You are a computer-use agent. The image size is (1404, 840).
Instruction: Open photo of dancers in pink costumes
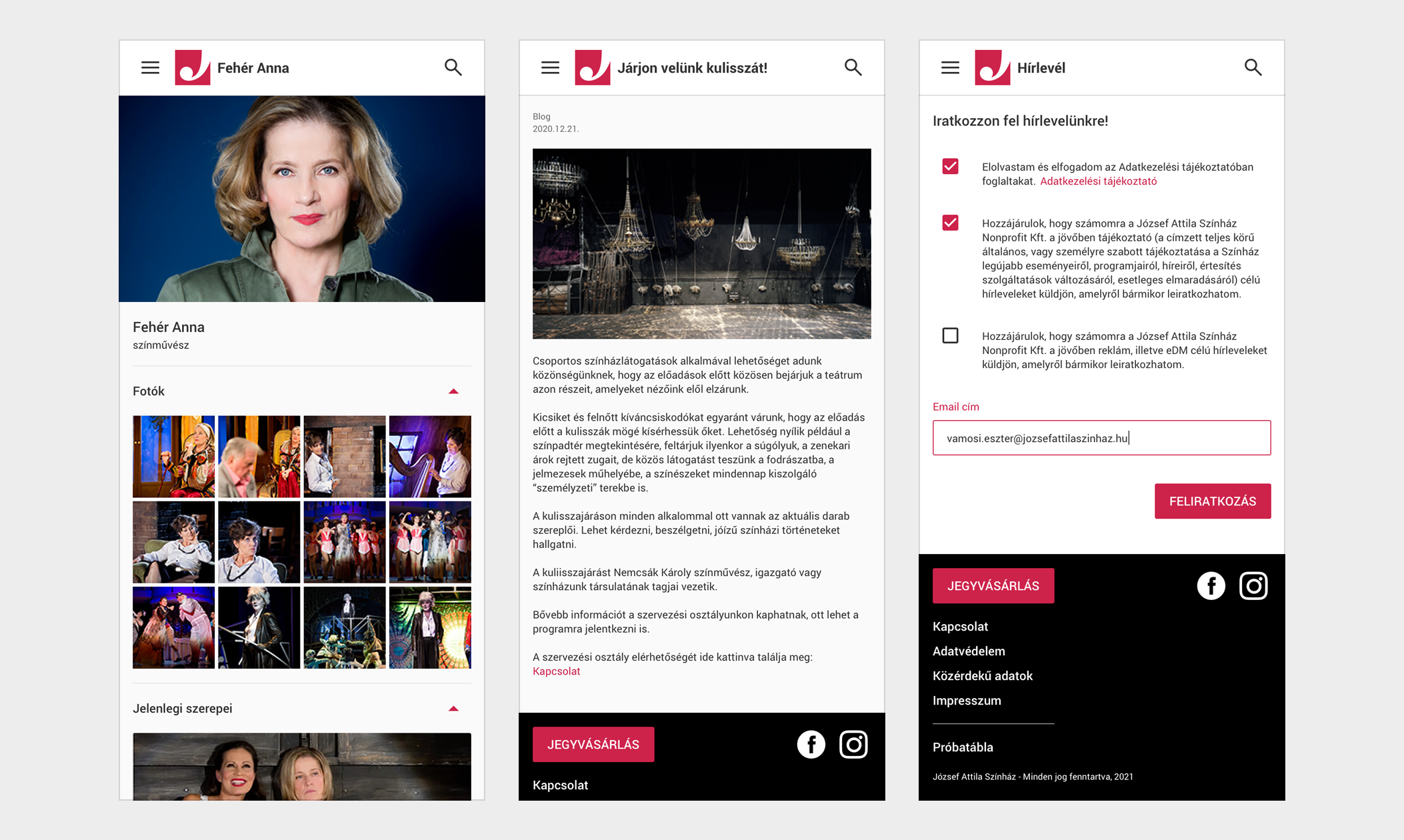coord(430,542)
